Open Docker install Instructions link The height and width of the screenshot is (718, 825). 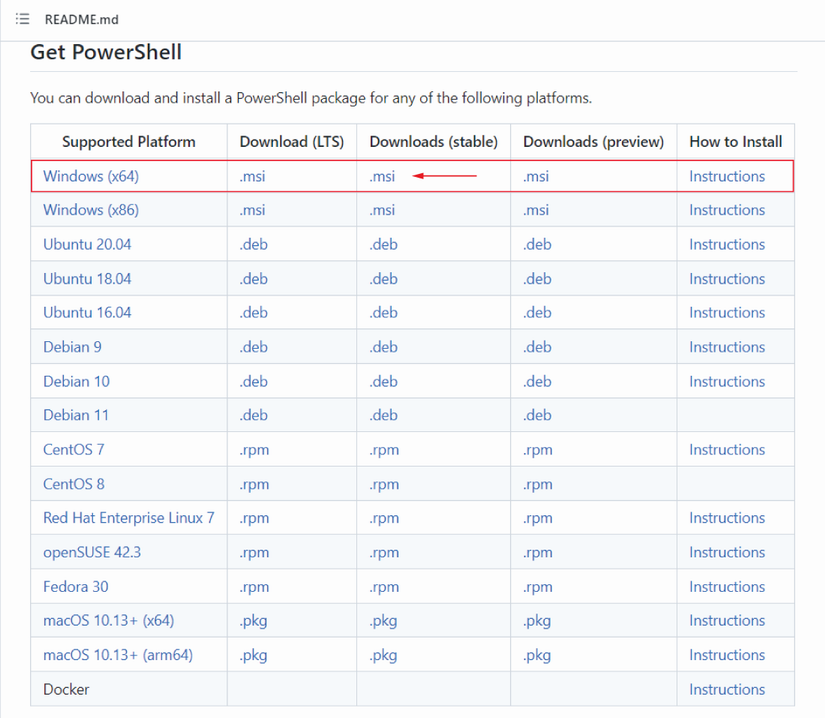[726, 689]
